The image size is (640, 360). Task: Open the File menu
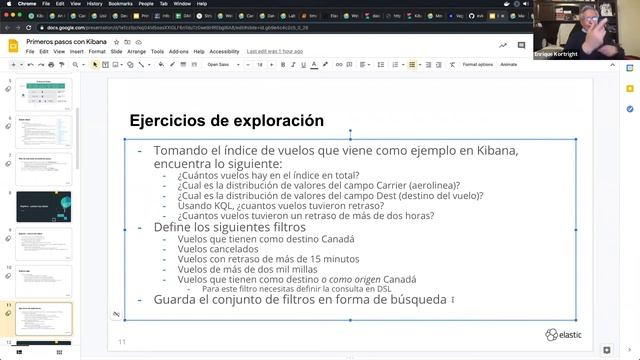pyautogui.click(x=30, y=51)
